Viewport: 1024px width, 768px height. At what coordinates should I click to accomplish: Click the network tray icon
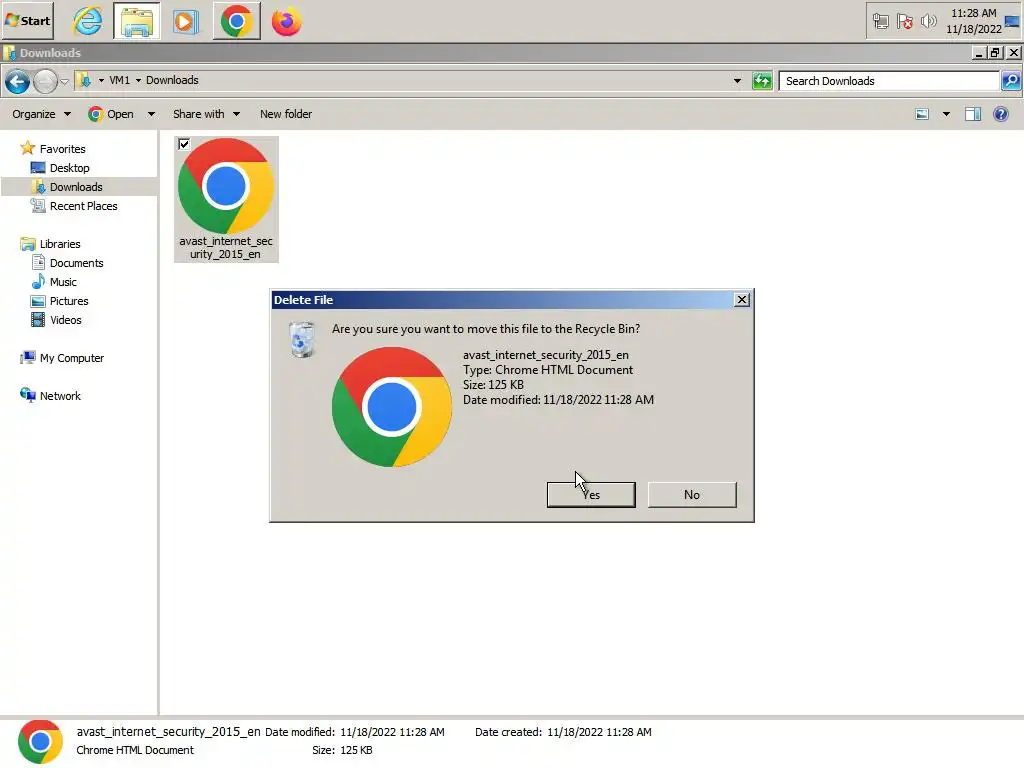tap(881, 22)
